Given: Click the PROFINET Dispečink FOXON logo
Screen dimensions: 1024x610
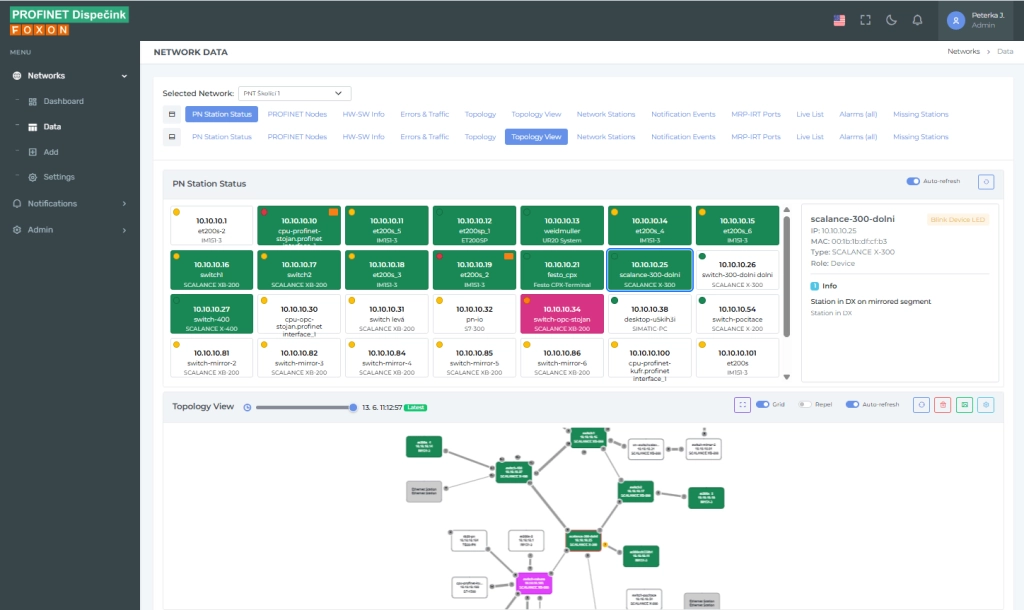Looking at the screenshot, I should tap(69, 21).
